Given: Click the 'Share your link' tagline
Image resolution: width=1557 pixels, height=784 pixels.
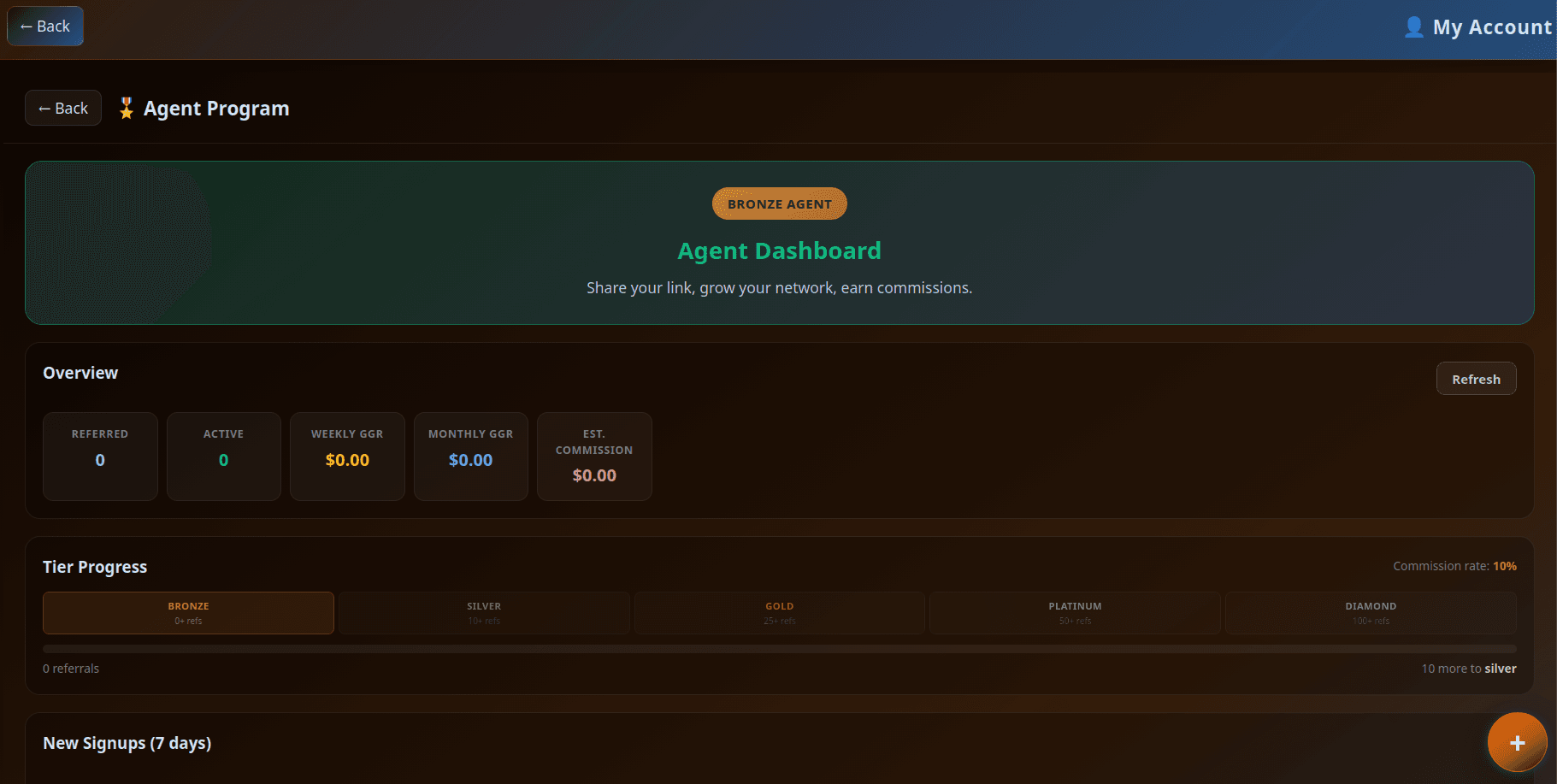Looking at the screenshot, I should click(779, 288).
